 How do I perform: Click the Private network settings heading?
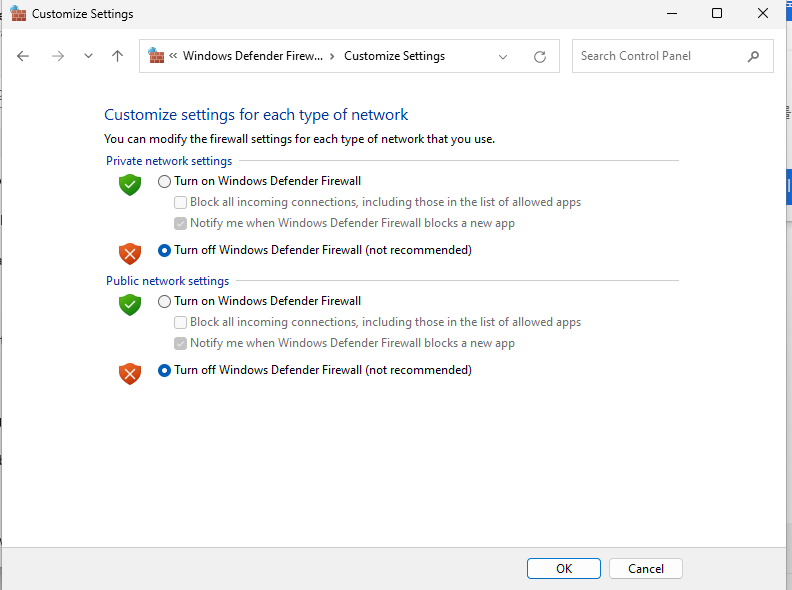pos(169,161)
